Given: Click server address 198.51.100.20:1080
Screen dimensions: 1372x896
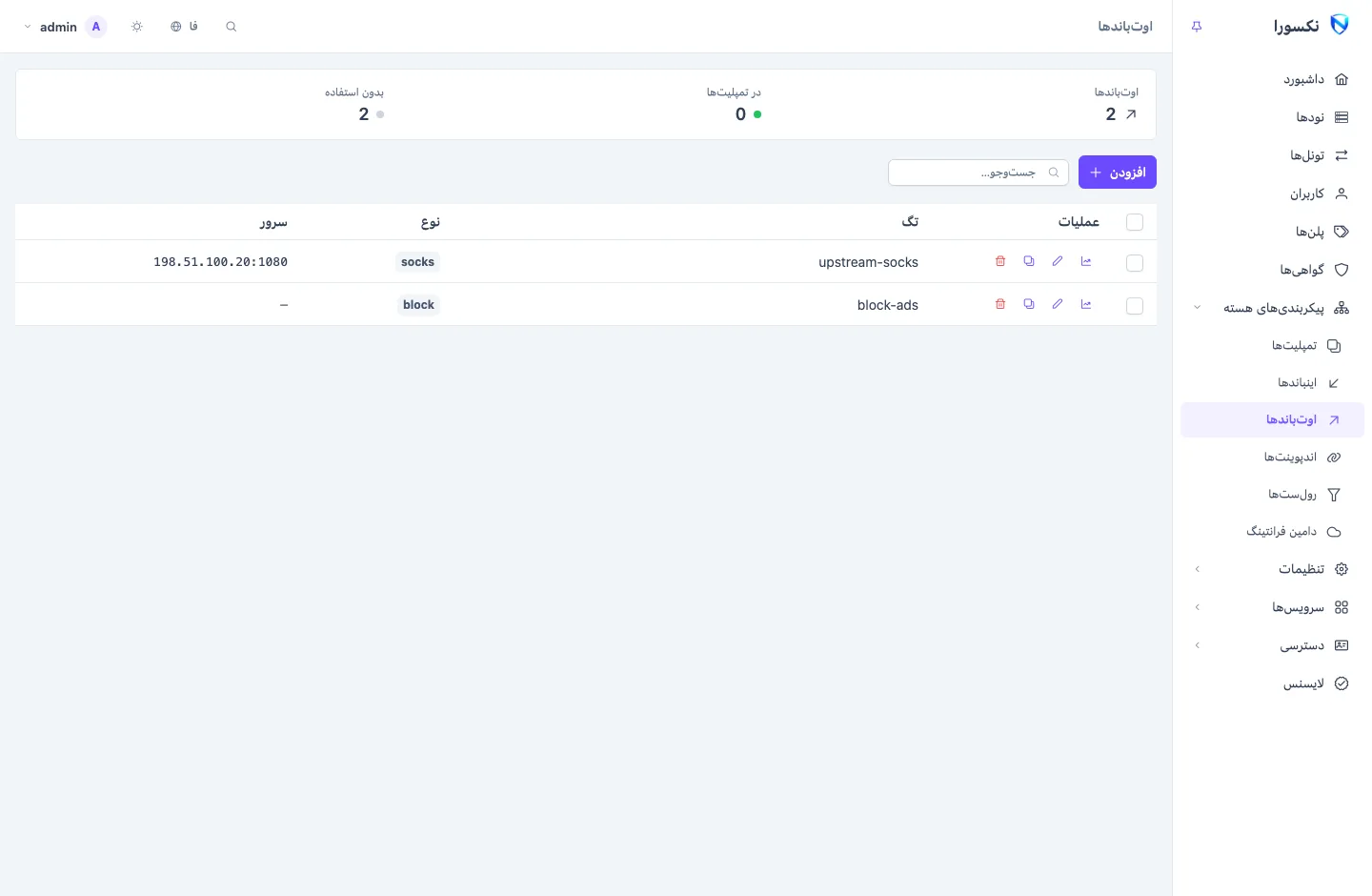Looking at the screenshot, I should tap(220, 262).
